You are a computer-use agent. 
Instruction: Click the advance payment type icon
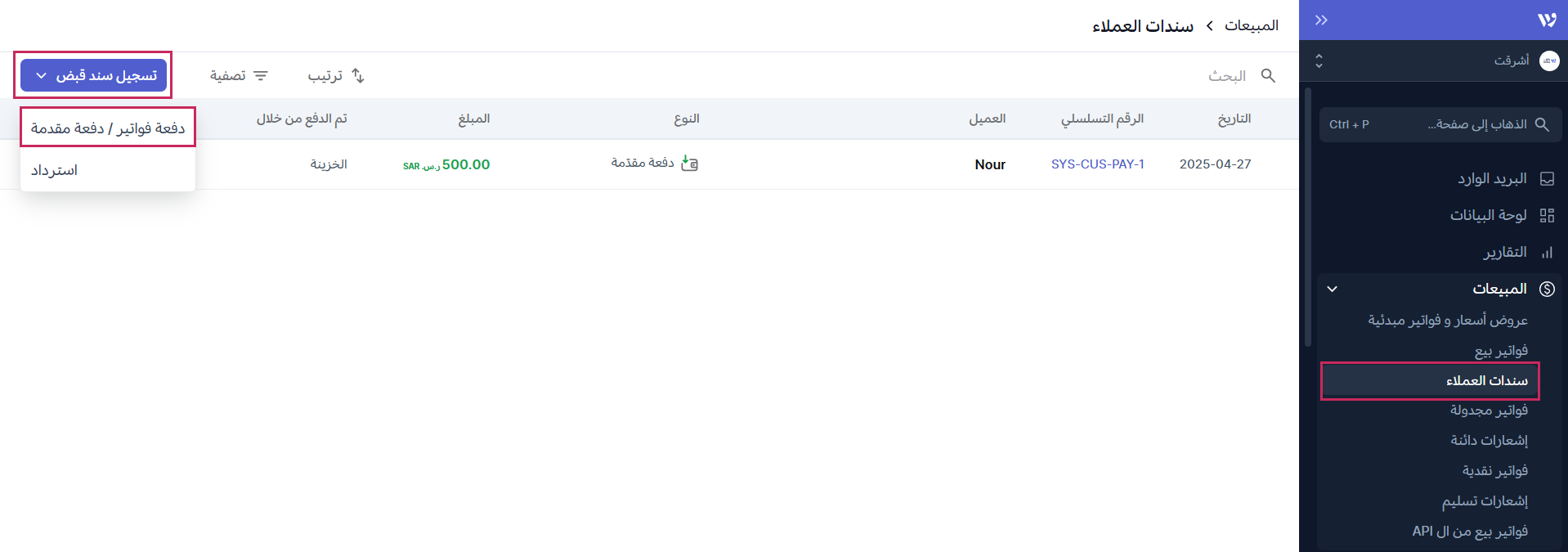(x=689, y=164)
